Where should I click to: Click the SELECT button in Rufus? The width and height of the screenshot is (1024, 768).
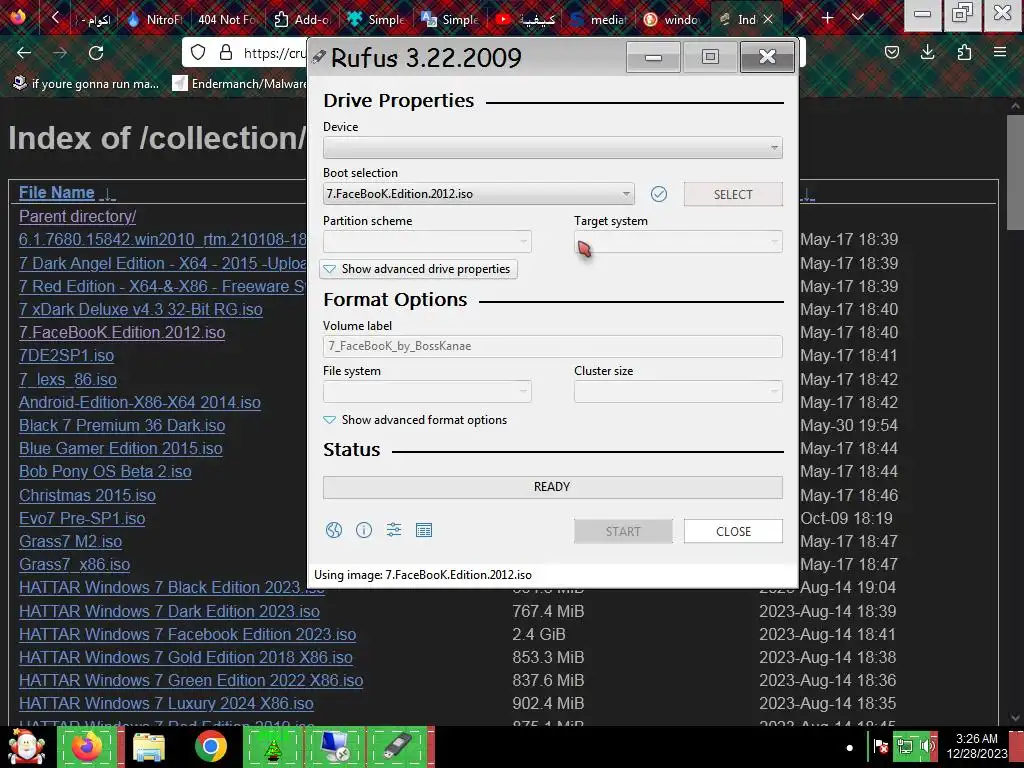point(733,195)
